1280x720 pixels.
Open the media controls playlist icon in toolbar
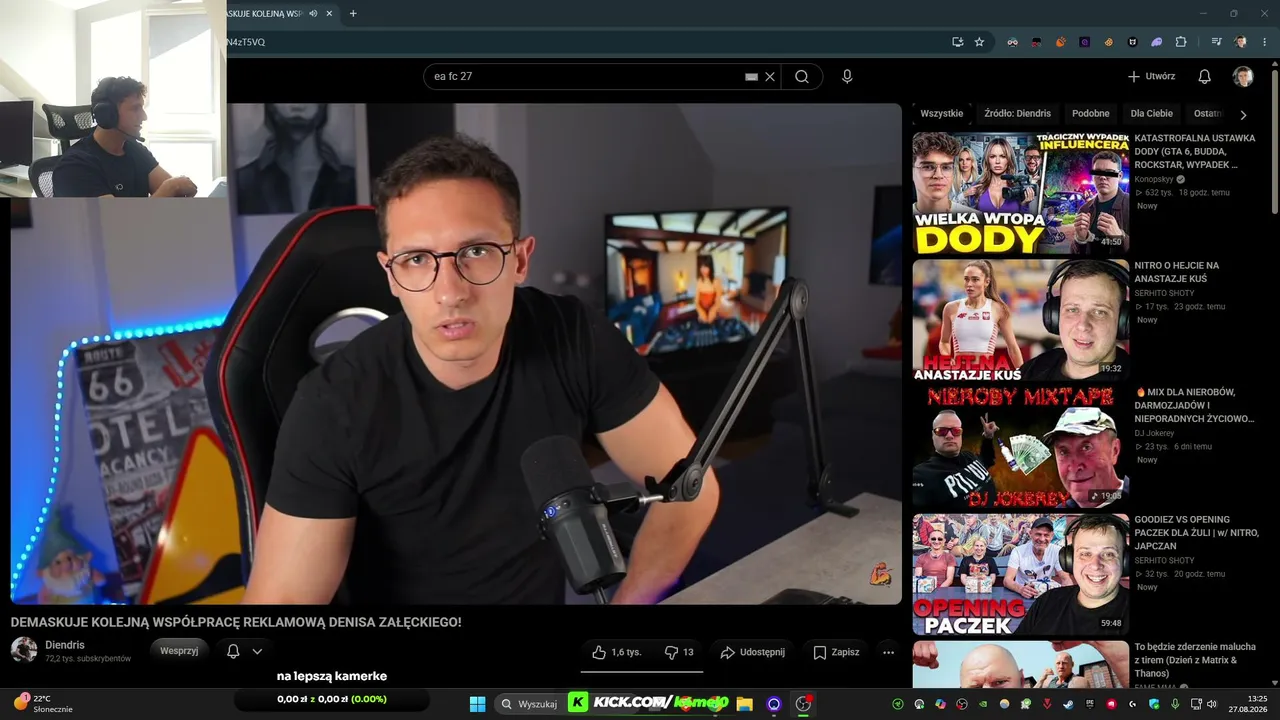1217,42
